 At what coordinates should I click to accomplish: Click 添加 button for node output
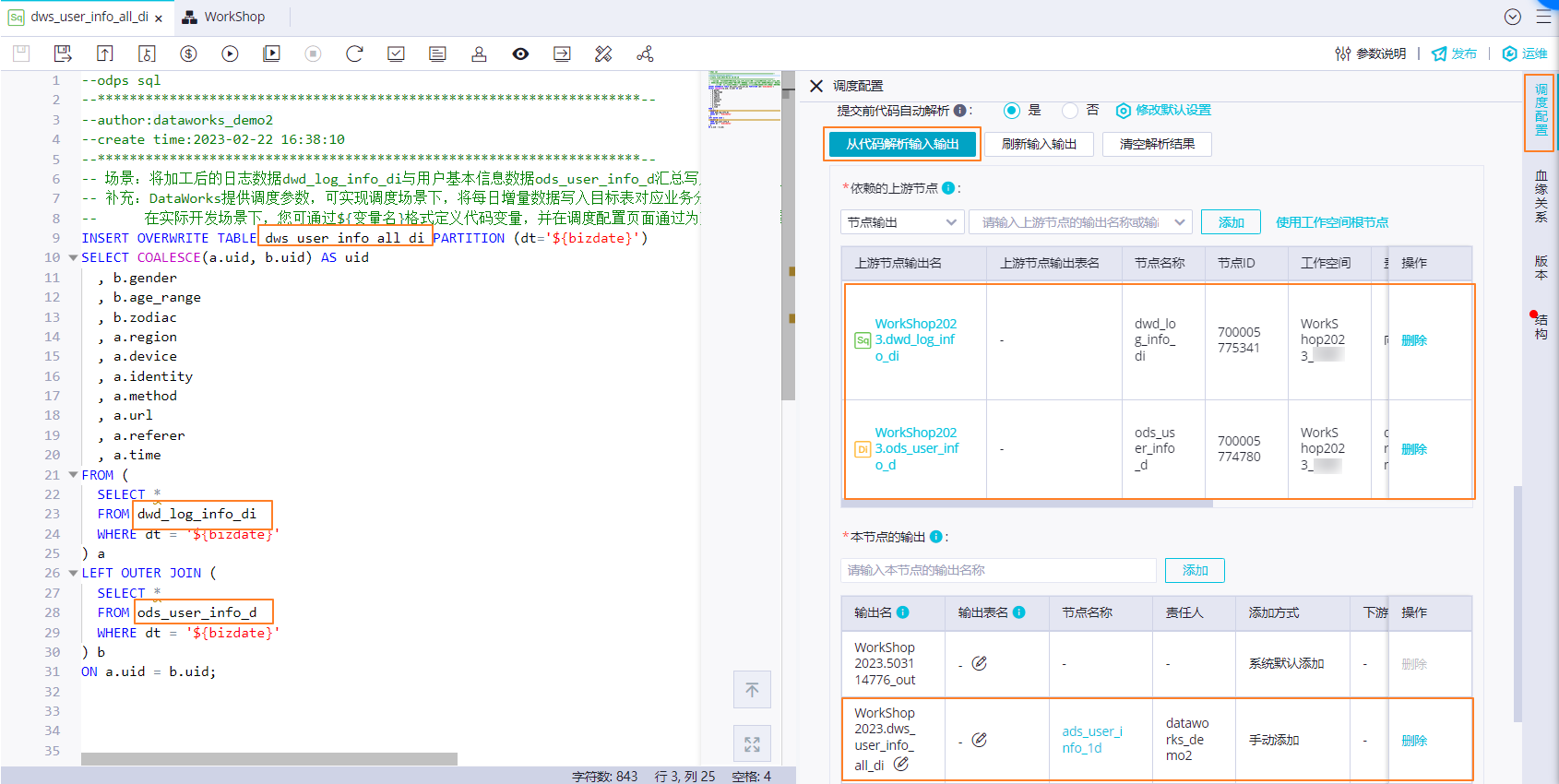tap(1195, 570)
